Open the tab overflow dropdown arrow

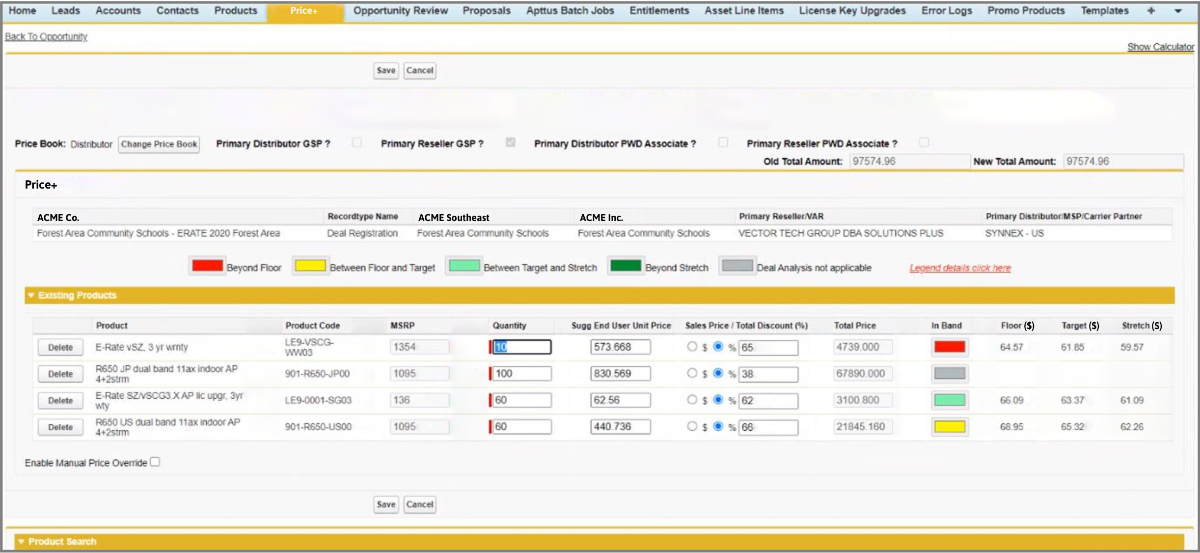1177,11
